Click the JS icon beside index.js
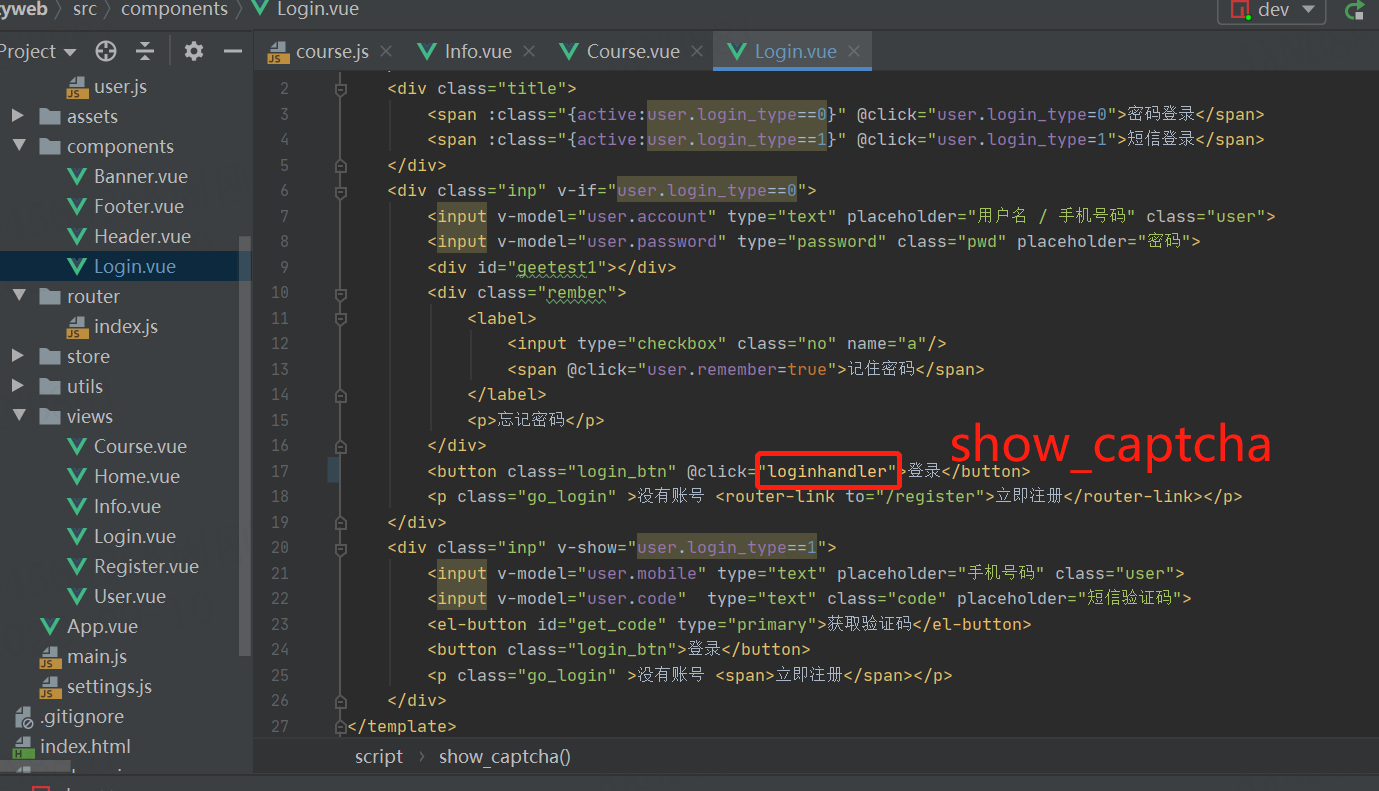1379x791 pixels. (77, 327)
